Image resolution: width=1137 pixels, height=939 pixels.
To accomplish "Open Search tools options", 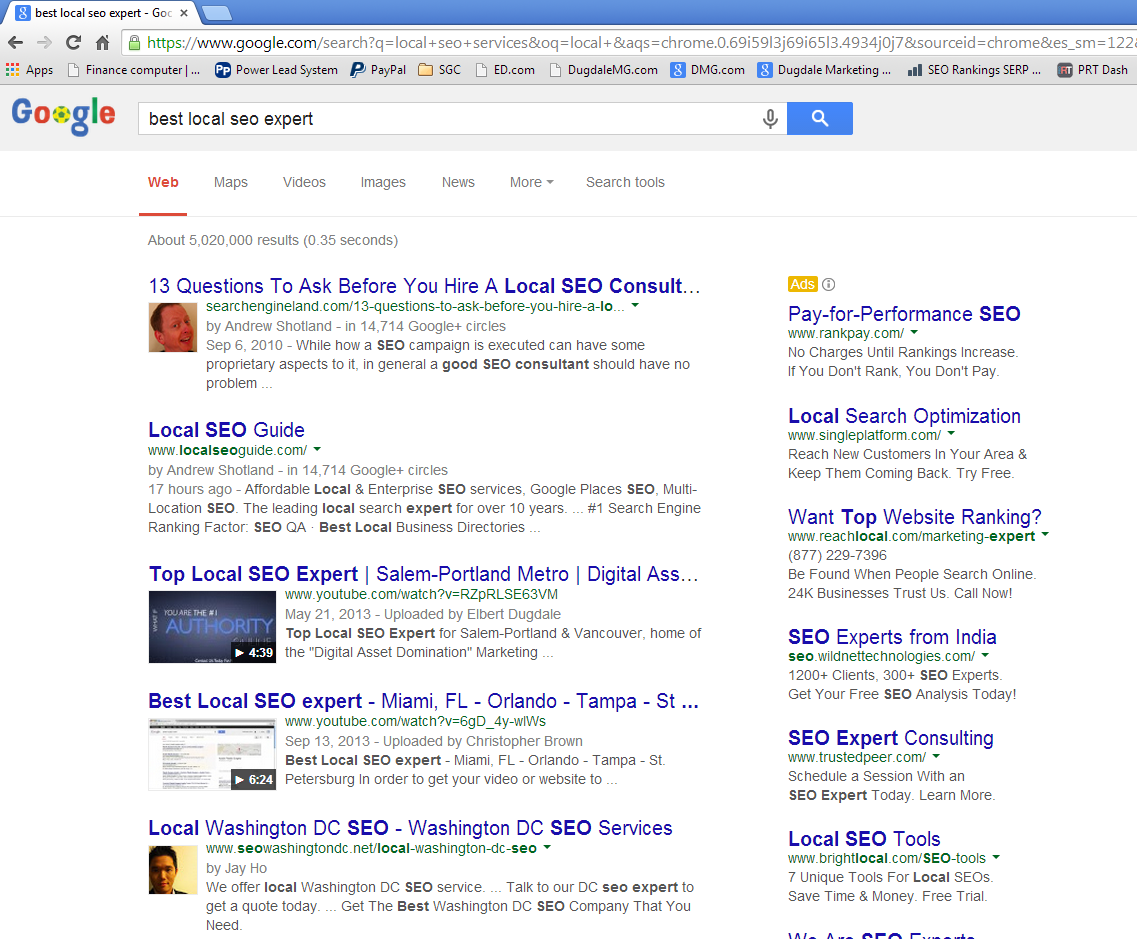I will (x=625, y=182).
